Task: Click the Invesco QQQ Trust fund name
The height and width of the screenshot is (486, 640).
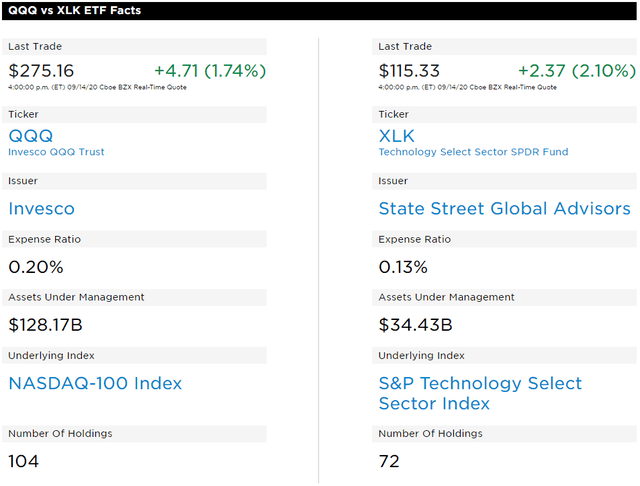Action: pos(56,152)
